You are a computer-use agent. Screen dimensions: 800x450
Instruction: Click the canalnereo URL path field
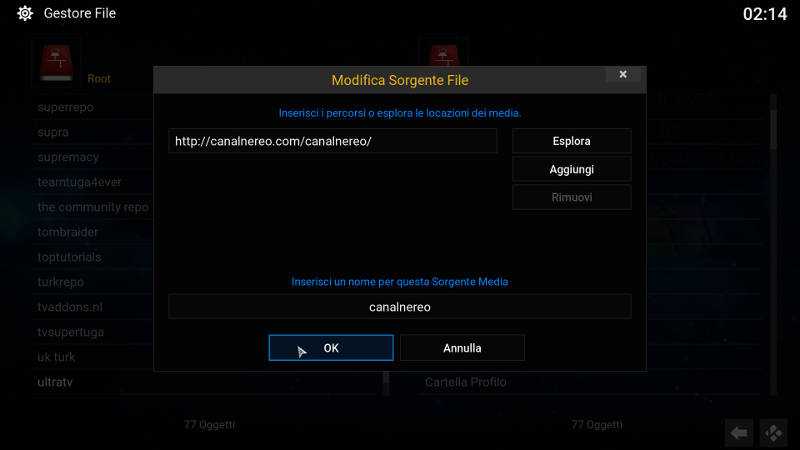(333, 141)
